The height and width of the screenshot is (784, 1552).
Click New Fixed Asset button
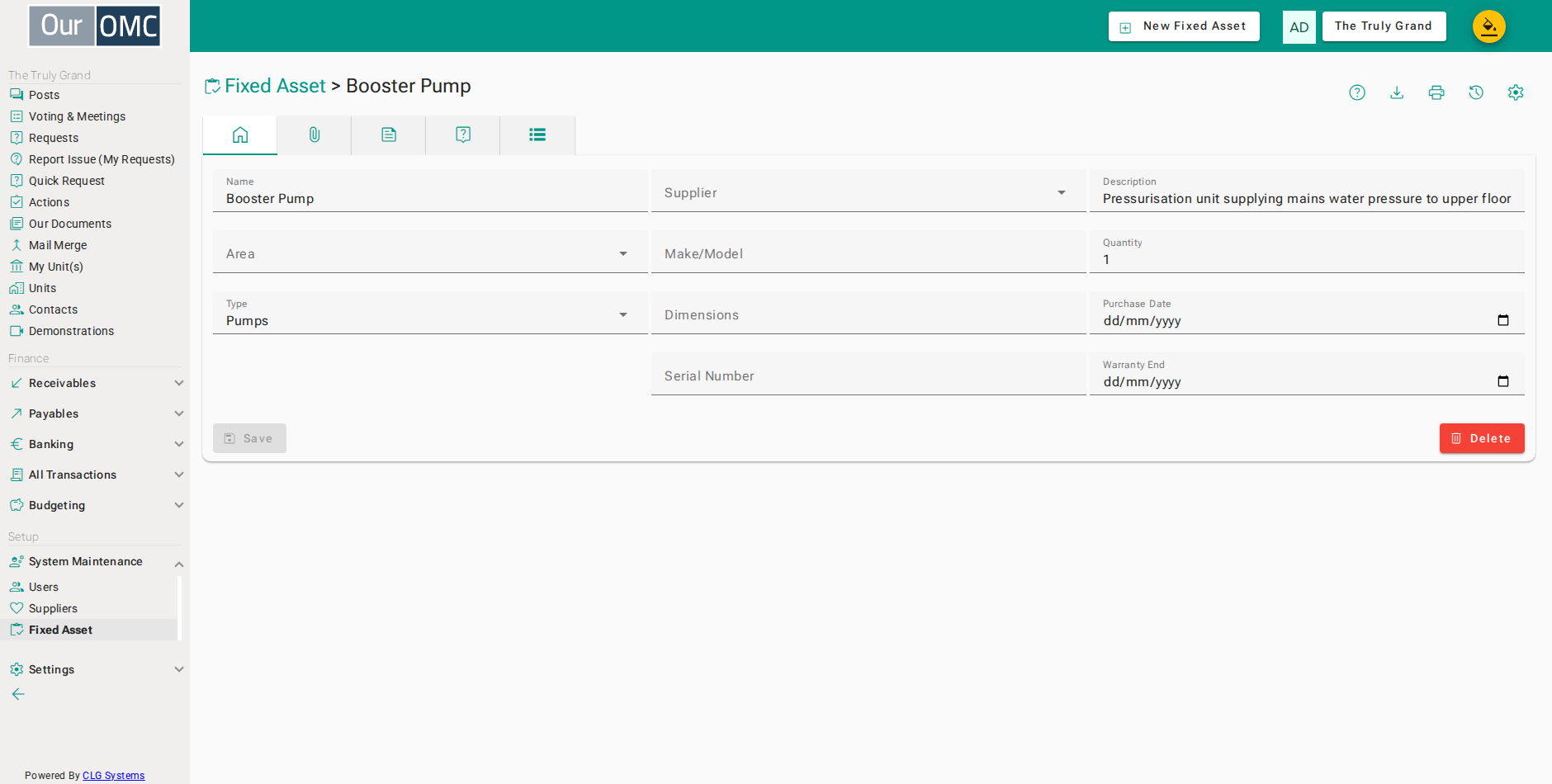tap(1184, 26)
